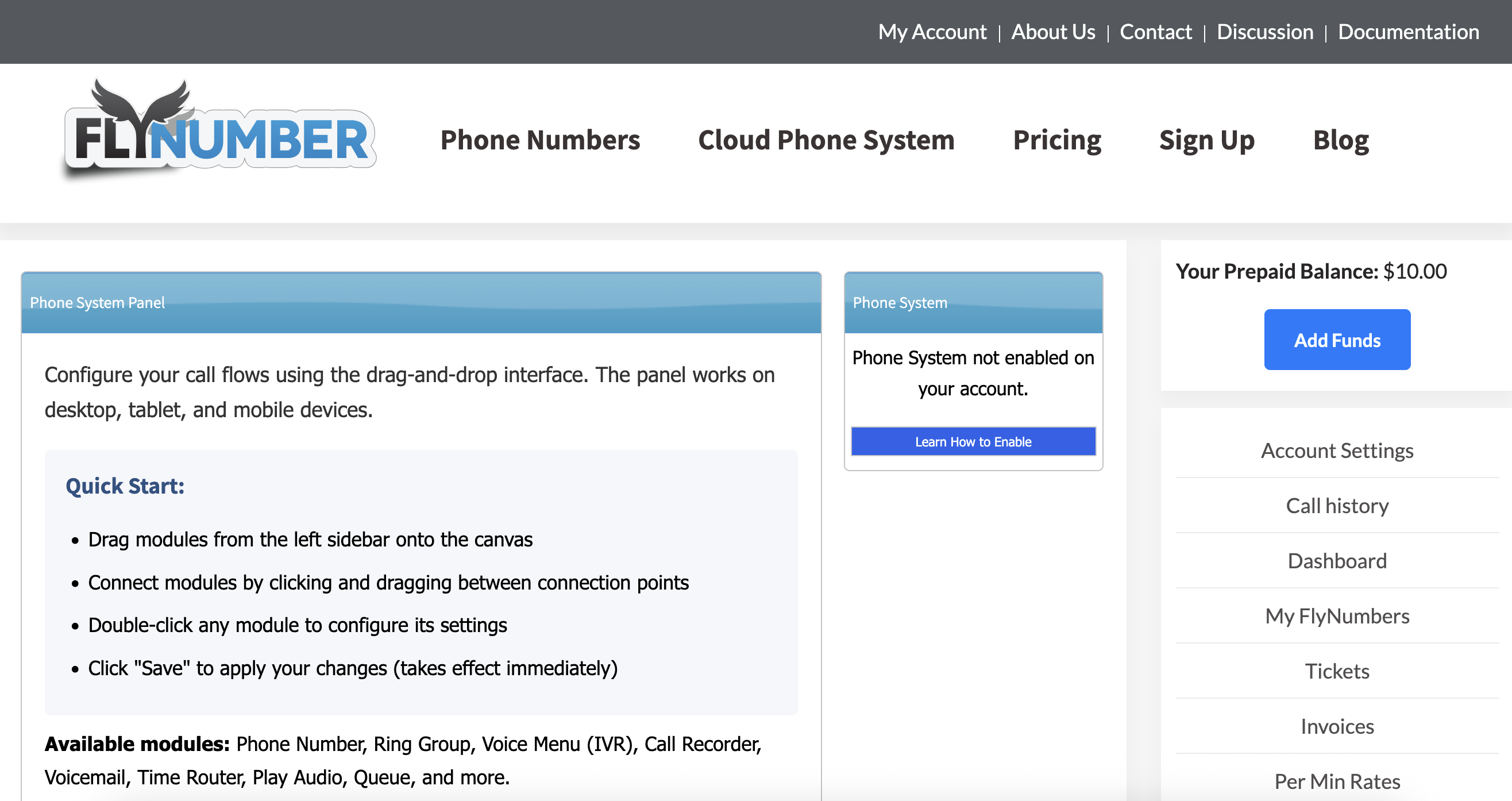Open the Cloud Phone System menu
Screen dimensions: 1512x801
coord(826,140)
